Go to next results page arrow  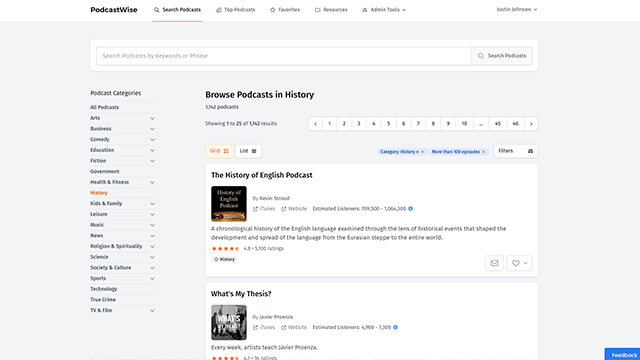click(x=531, y=124)
